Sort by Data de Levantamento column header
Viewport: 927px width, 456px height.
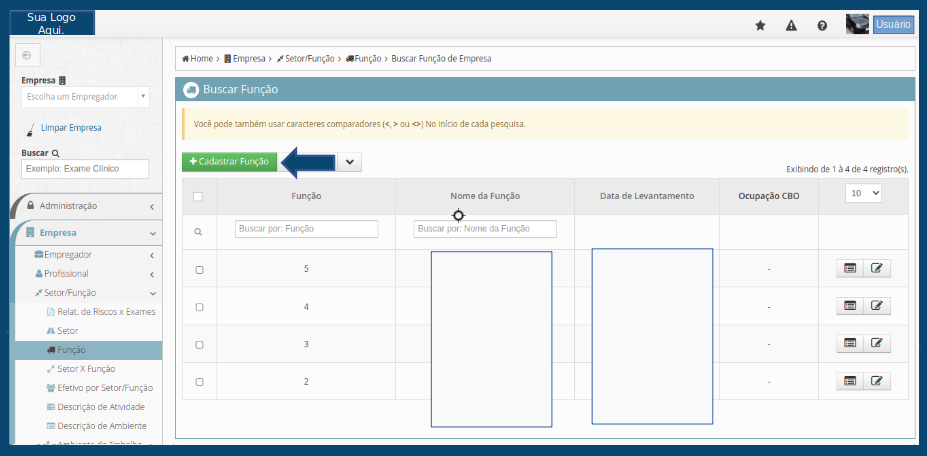click(x=647, y=196)
